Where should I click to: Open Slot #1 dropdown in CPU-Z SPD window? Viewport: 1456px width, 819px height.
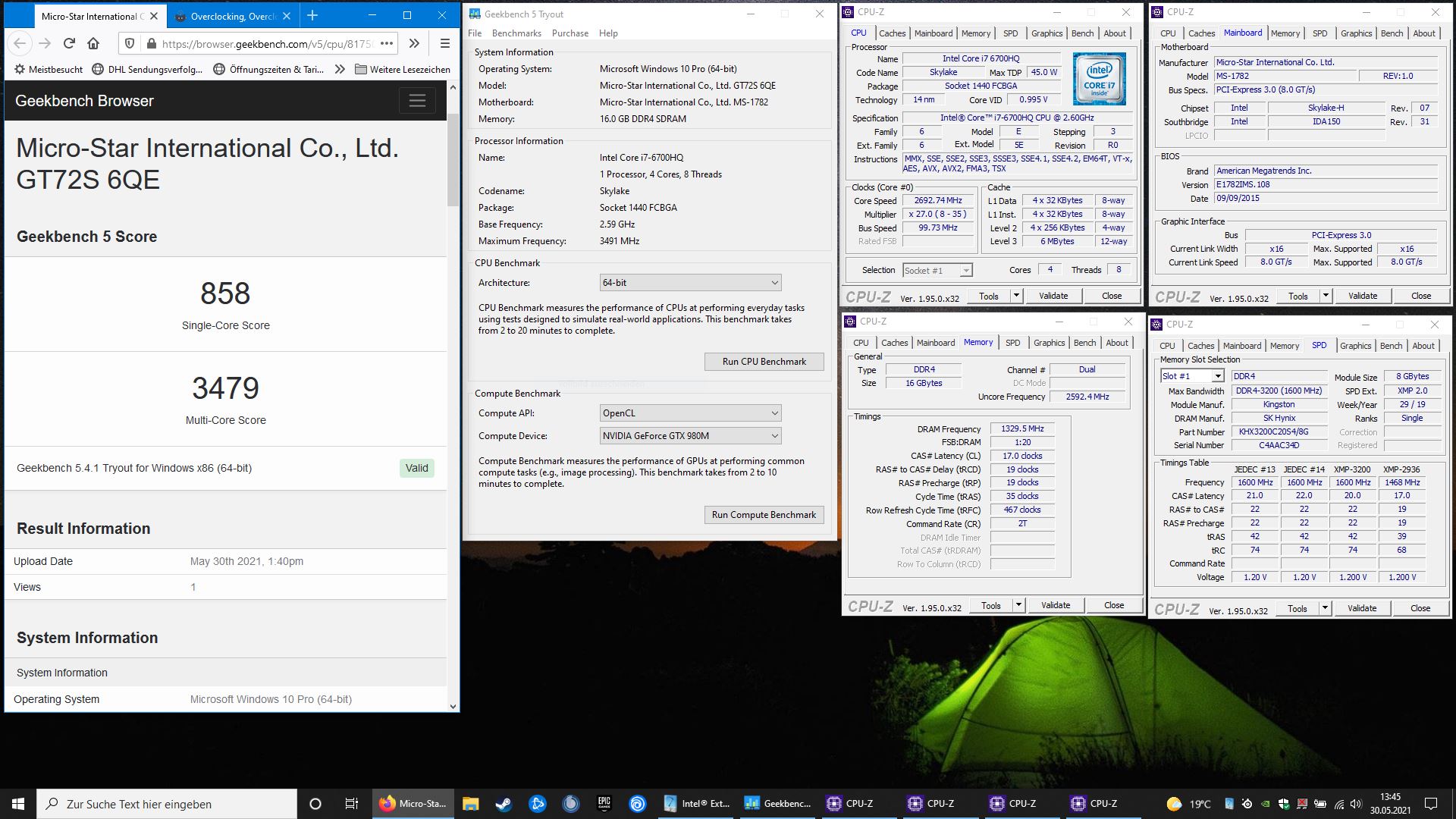tap(1191, 376)
